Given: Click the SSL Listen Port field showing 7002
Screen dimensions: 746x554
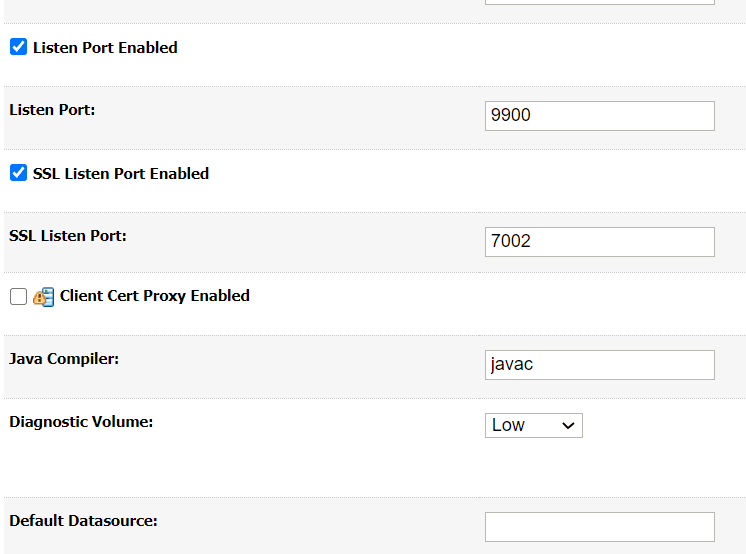Looking at the screenshot, I should (599, 242).
